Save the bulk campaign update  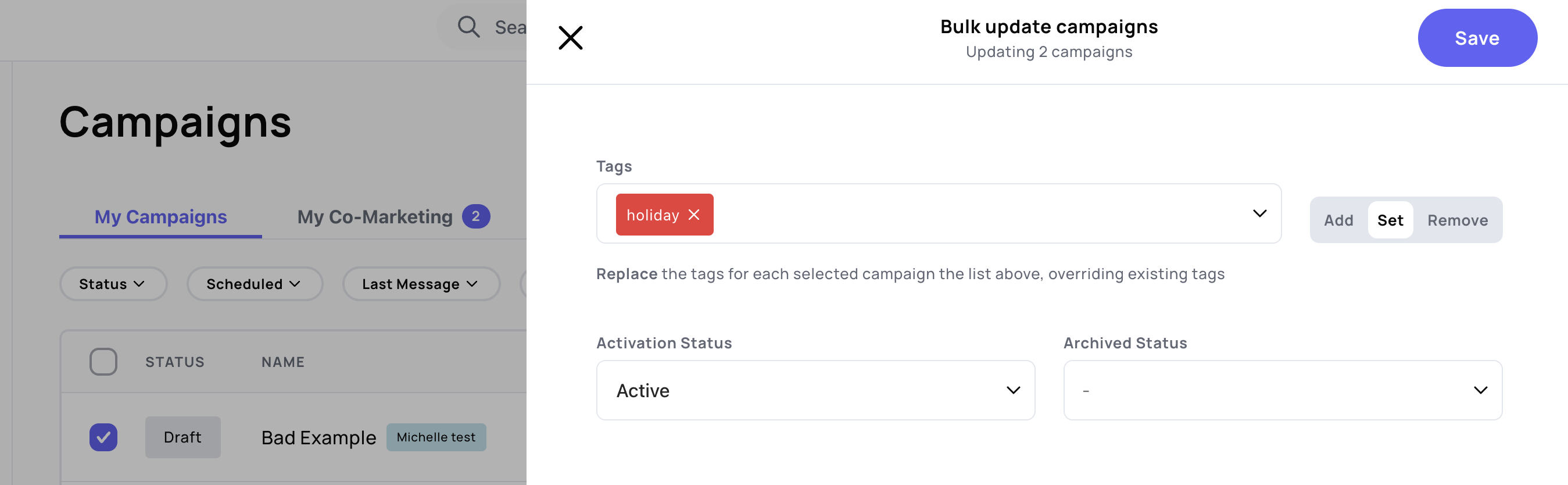(1477, 38)
